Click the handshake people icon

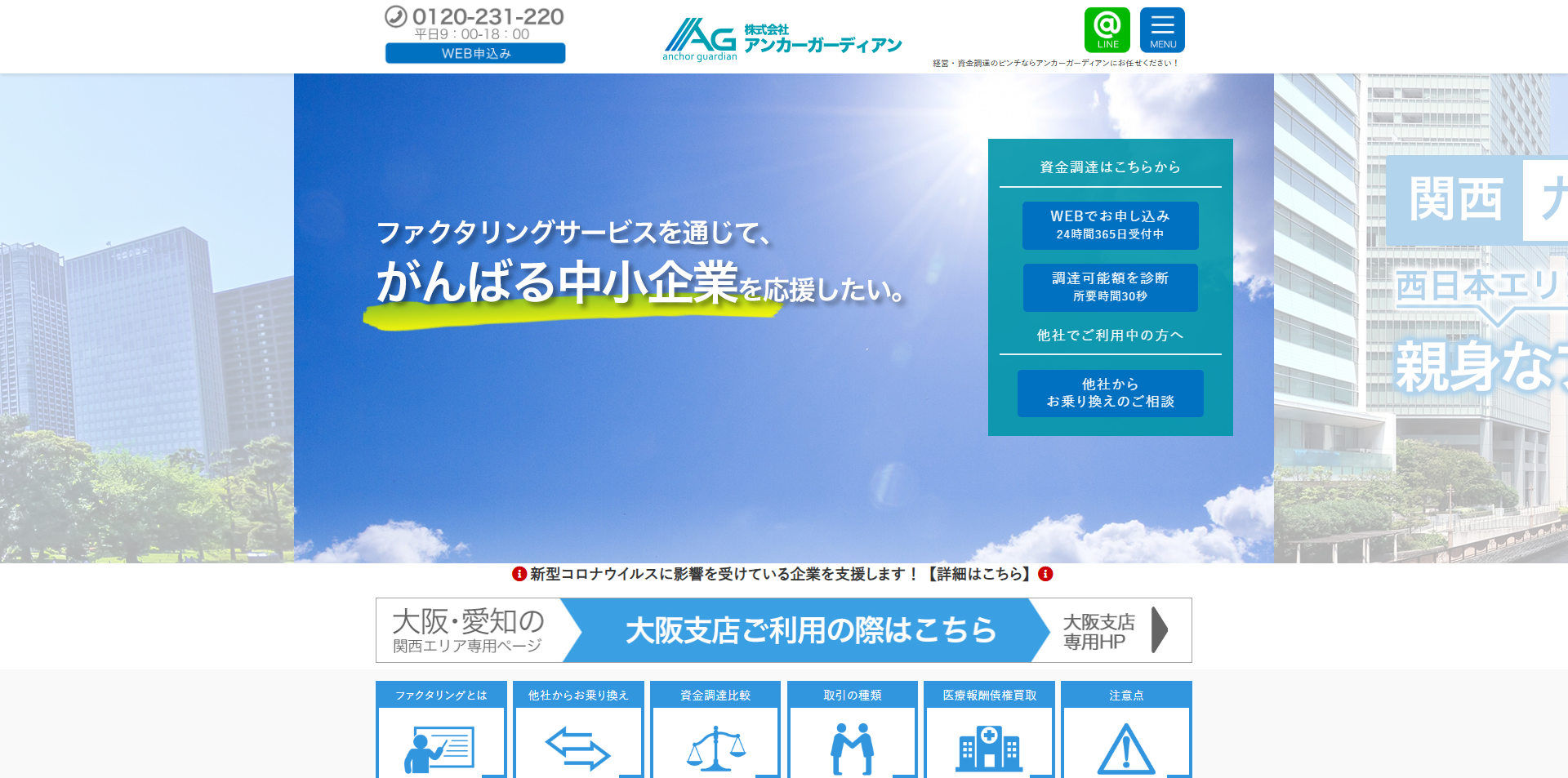(852, 748)
